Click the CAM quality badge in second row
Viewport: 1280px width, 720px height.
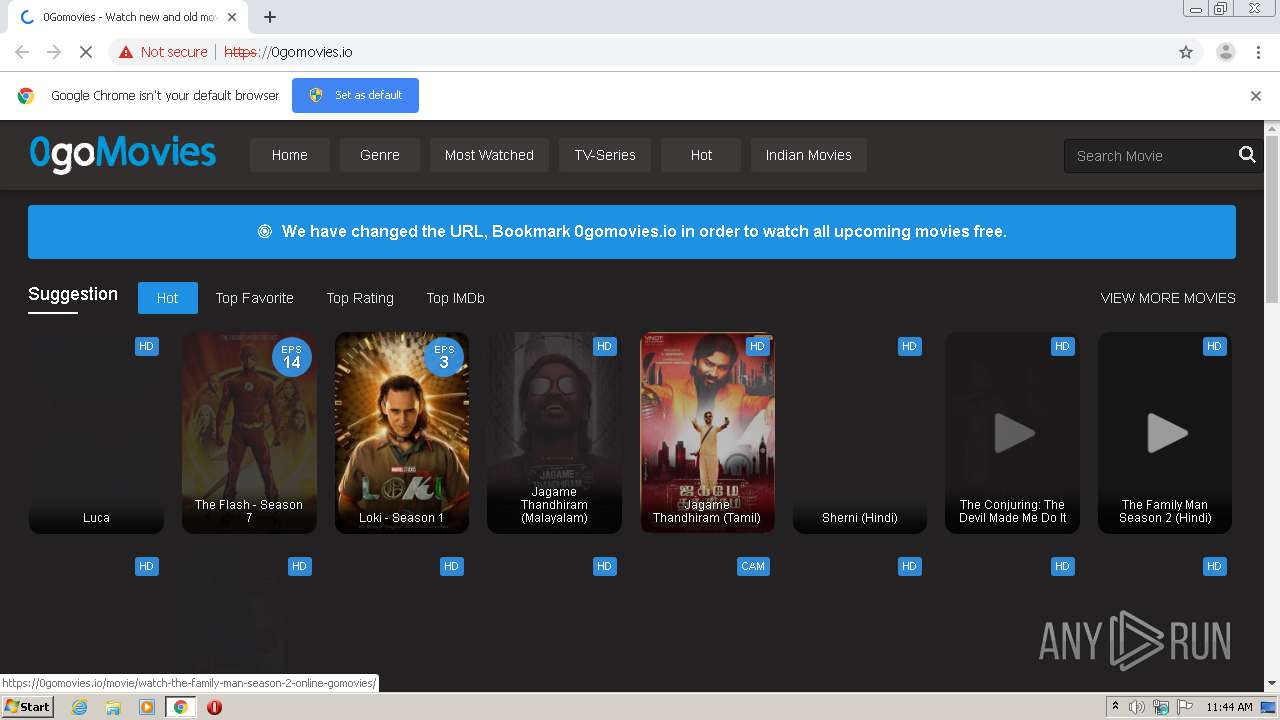click(x=753, y=566)
